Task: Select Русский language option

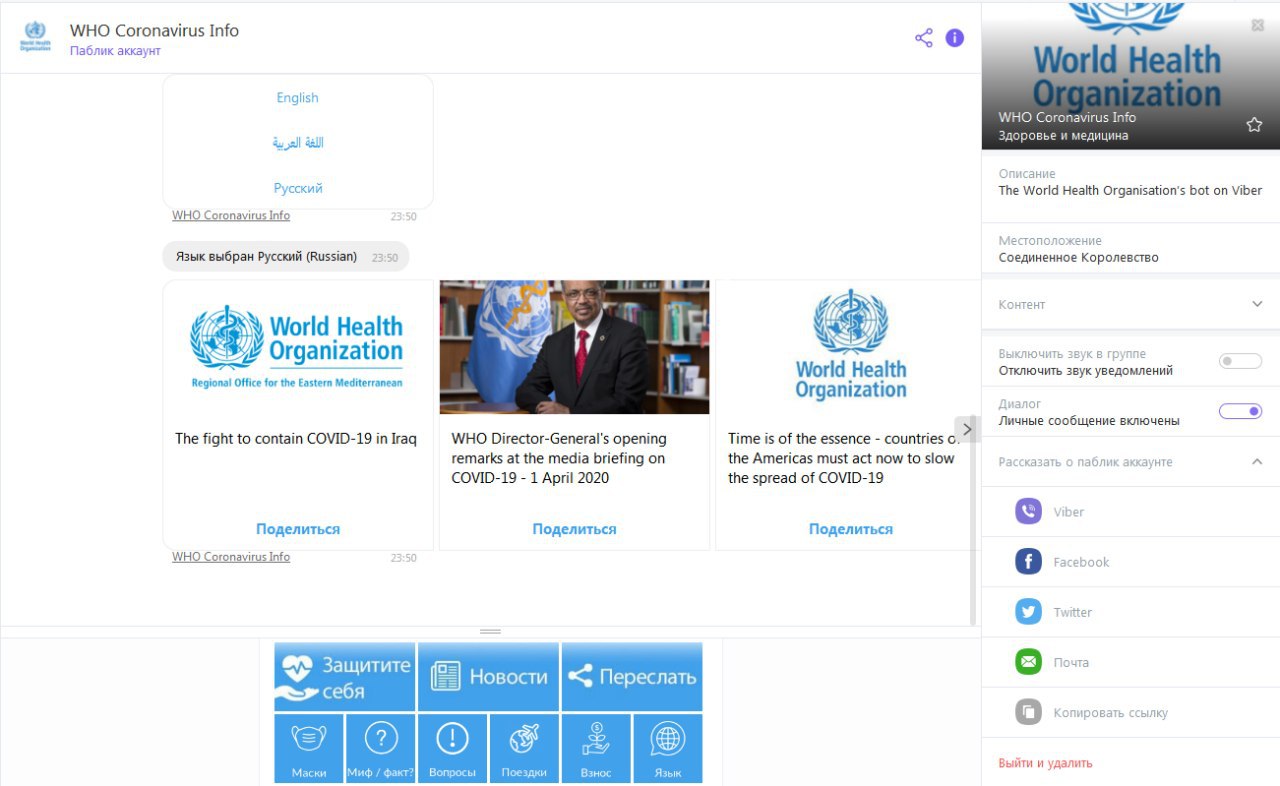Action: (x=298, y=188)
